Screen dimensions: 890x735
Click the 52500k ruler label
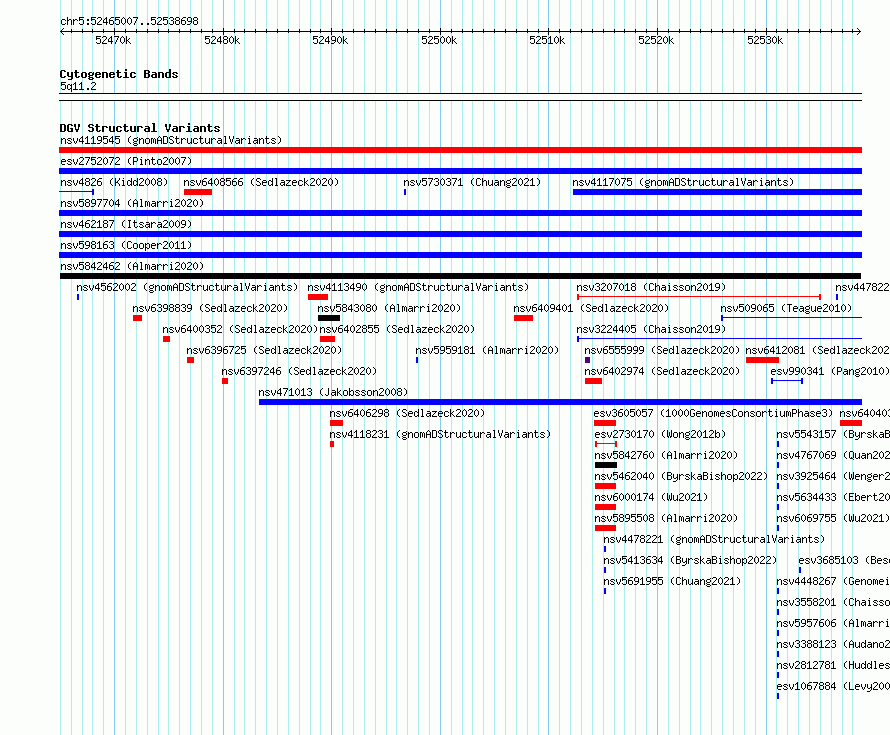point(439,40)
